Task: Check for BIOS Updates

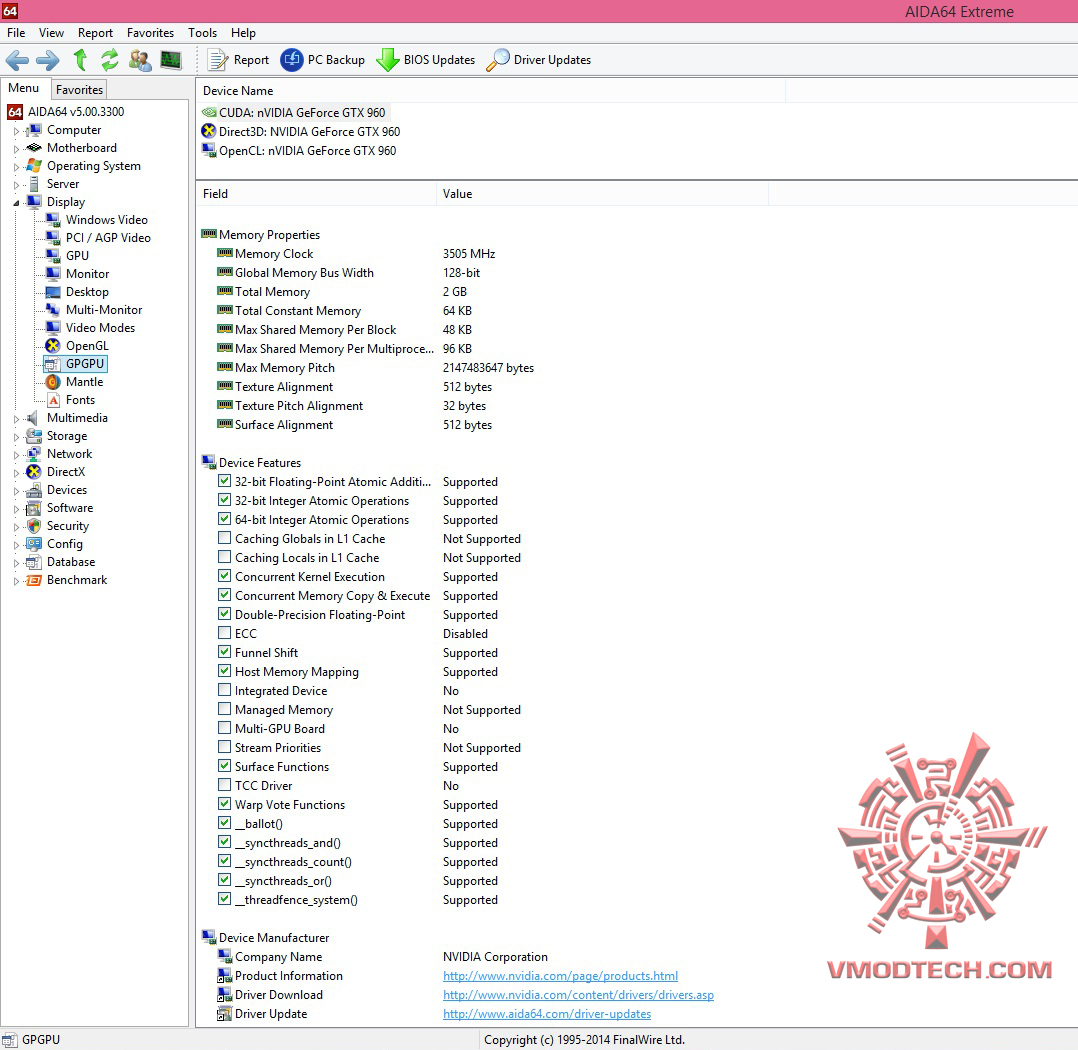Action: [x=426, y=61]
